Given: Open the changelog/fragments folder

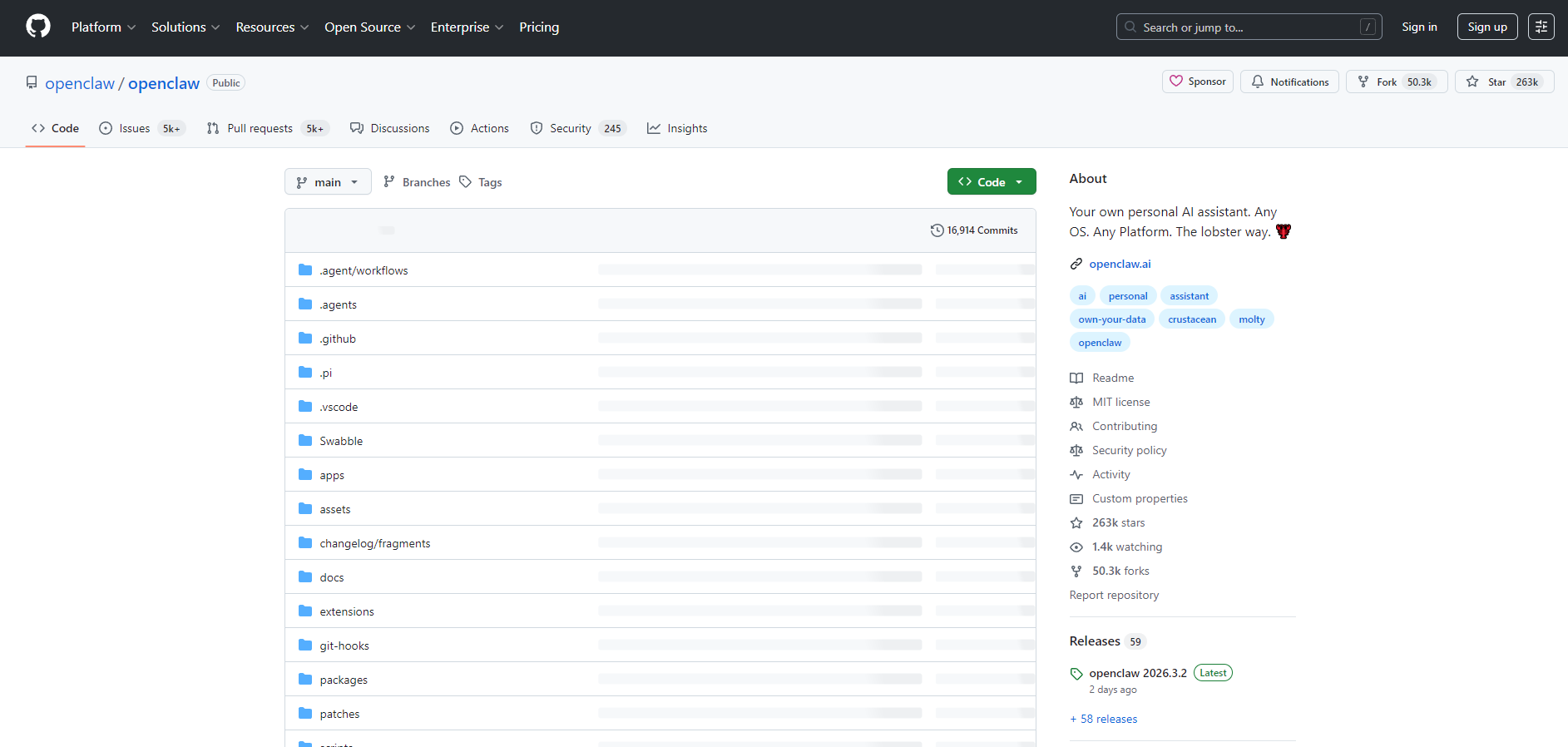Looking at the screenshot, I should (375, 543).
